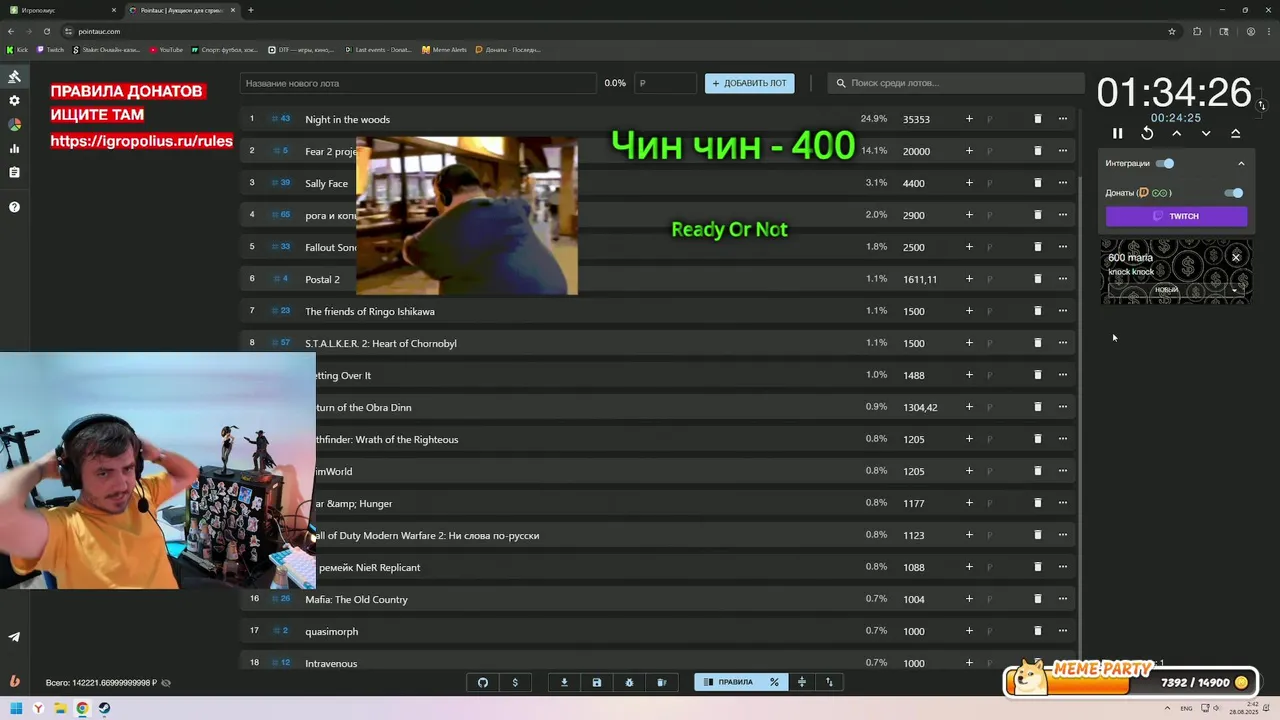Click the purple TWITCH button
Viewport: 1280px width, 720px height.
(1176, 216)
